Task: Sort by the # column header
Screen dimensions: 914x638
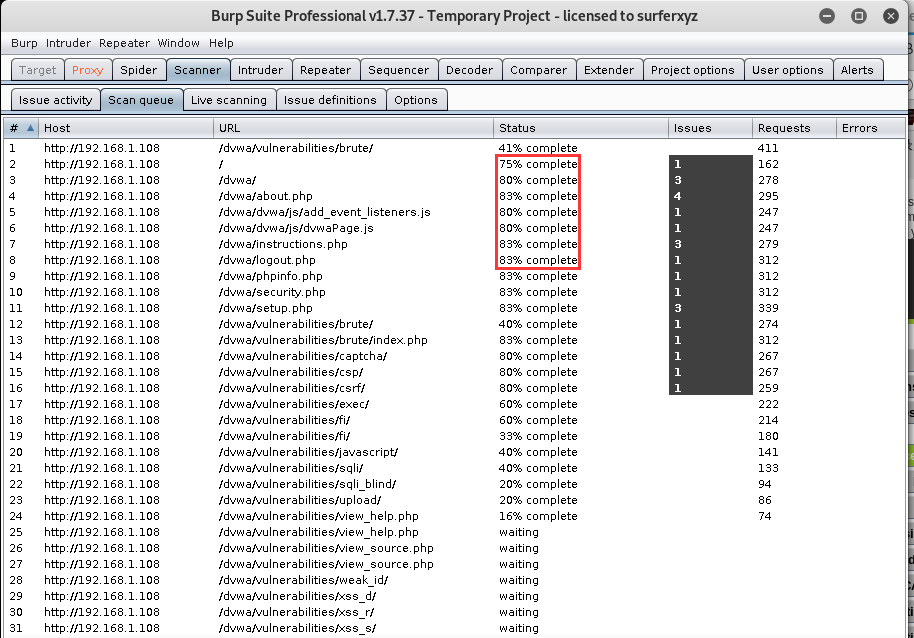Action: (x=21, y=128)
